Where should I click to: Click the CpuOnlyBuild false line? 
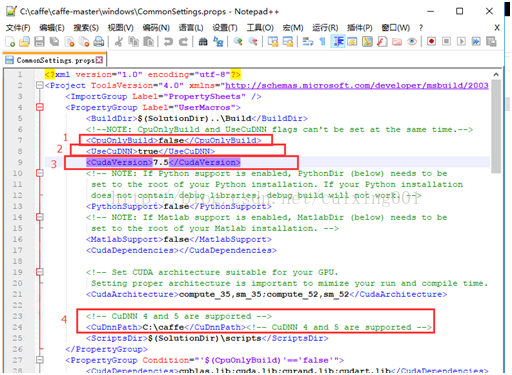174,140
